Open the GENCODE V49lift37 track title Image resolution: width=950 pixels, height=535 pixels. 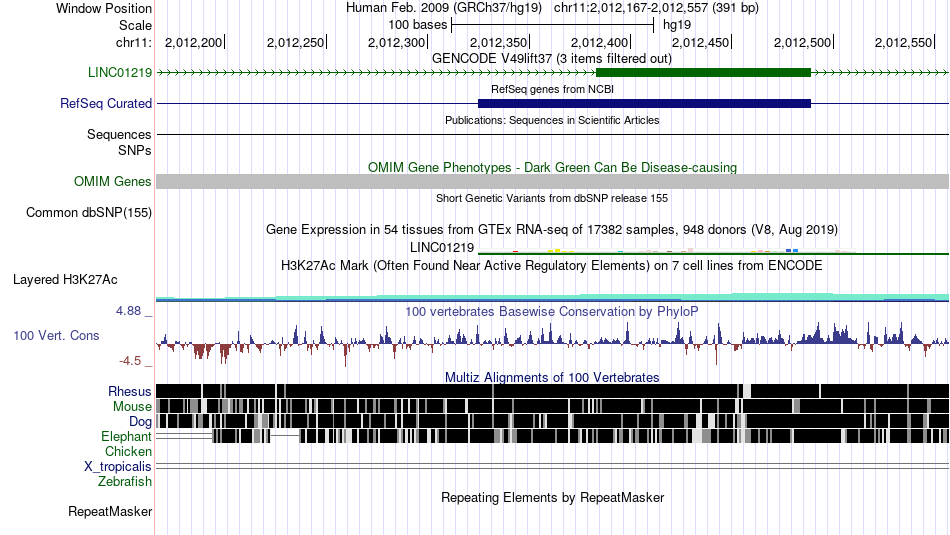tap(551, 59)
